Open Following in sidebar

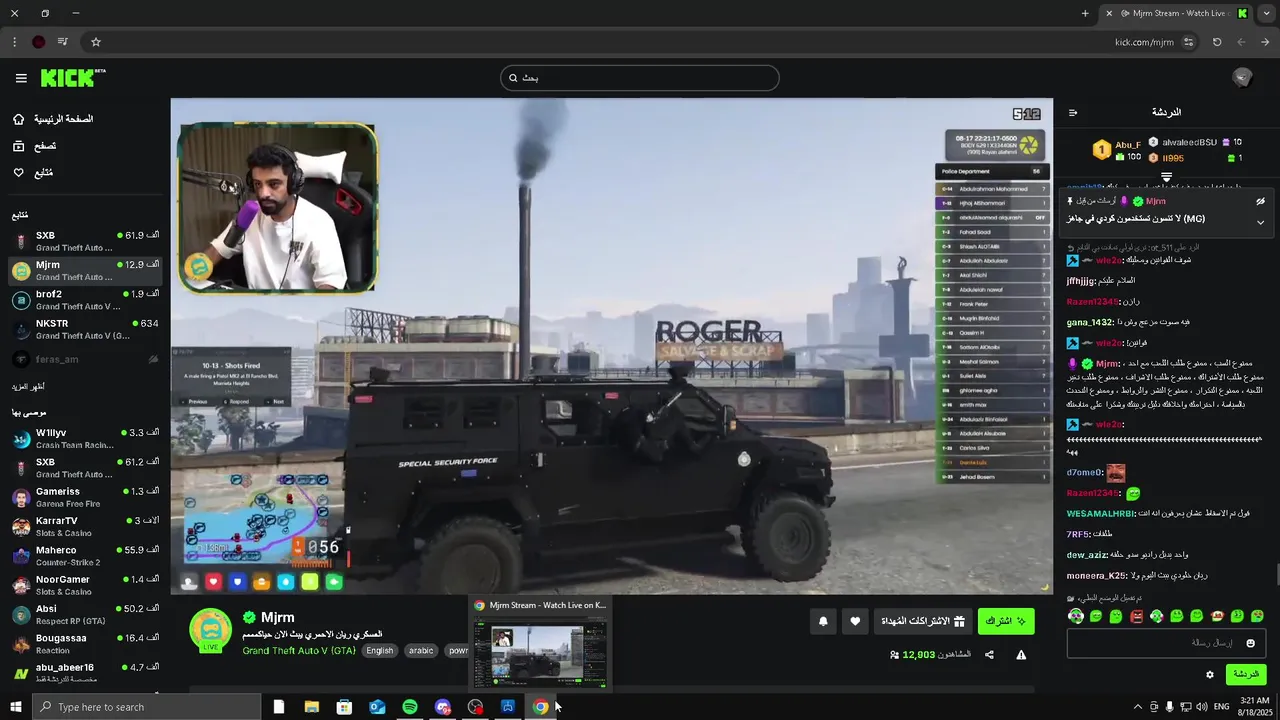click(32, 173)
